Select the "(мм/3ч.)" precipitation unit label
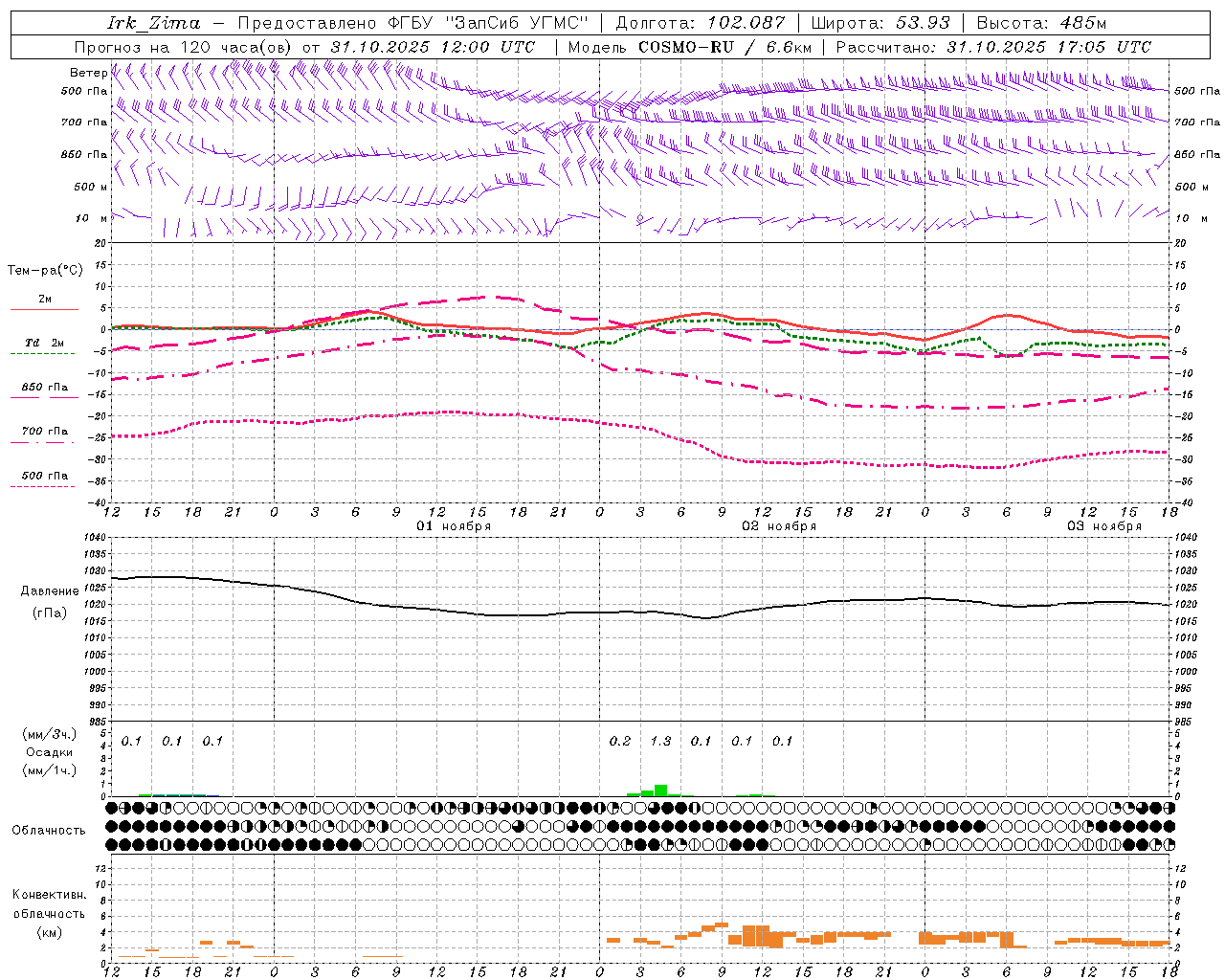This screenshot has height=980, width=1225. [50, 734]
